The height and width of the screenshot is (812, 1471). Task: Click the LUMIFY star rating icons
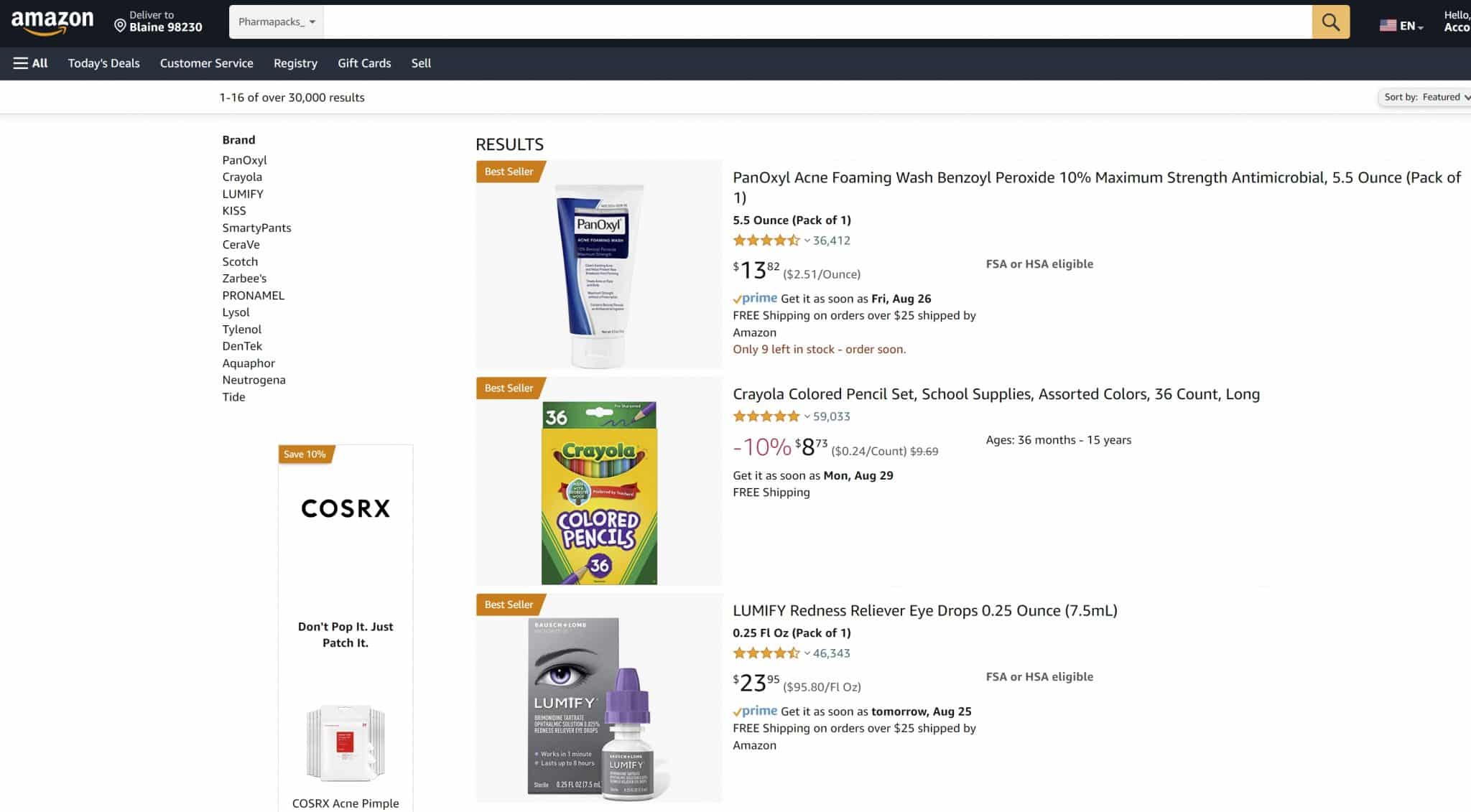pyautogui.click(x=766, y=653)
